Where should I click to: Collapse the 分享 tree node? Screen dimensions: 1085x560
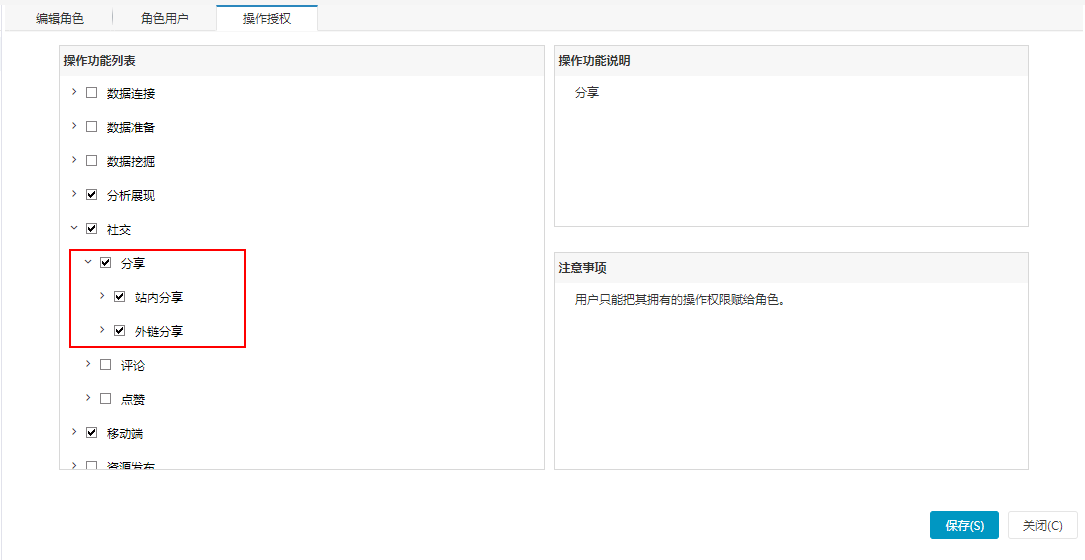88,262
